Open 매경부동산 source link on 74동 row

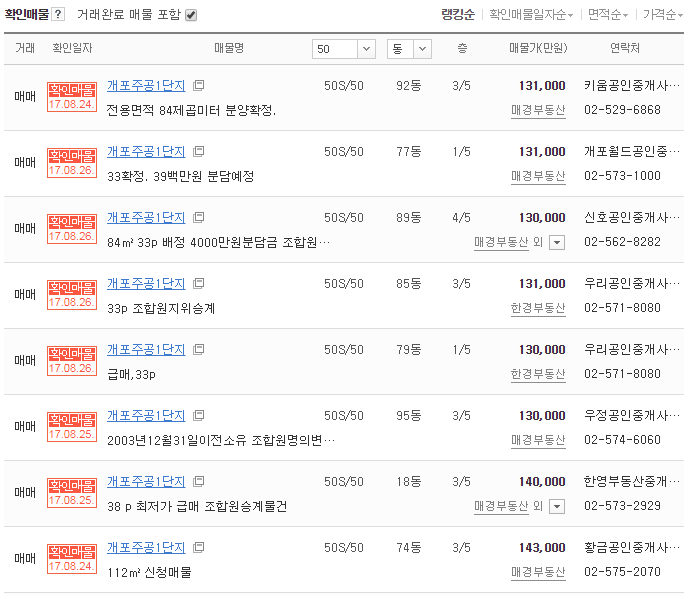tap(538, 572)
